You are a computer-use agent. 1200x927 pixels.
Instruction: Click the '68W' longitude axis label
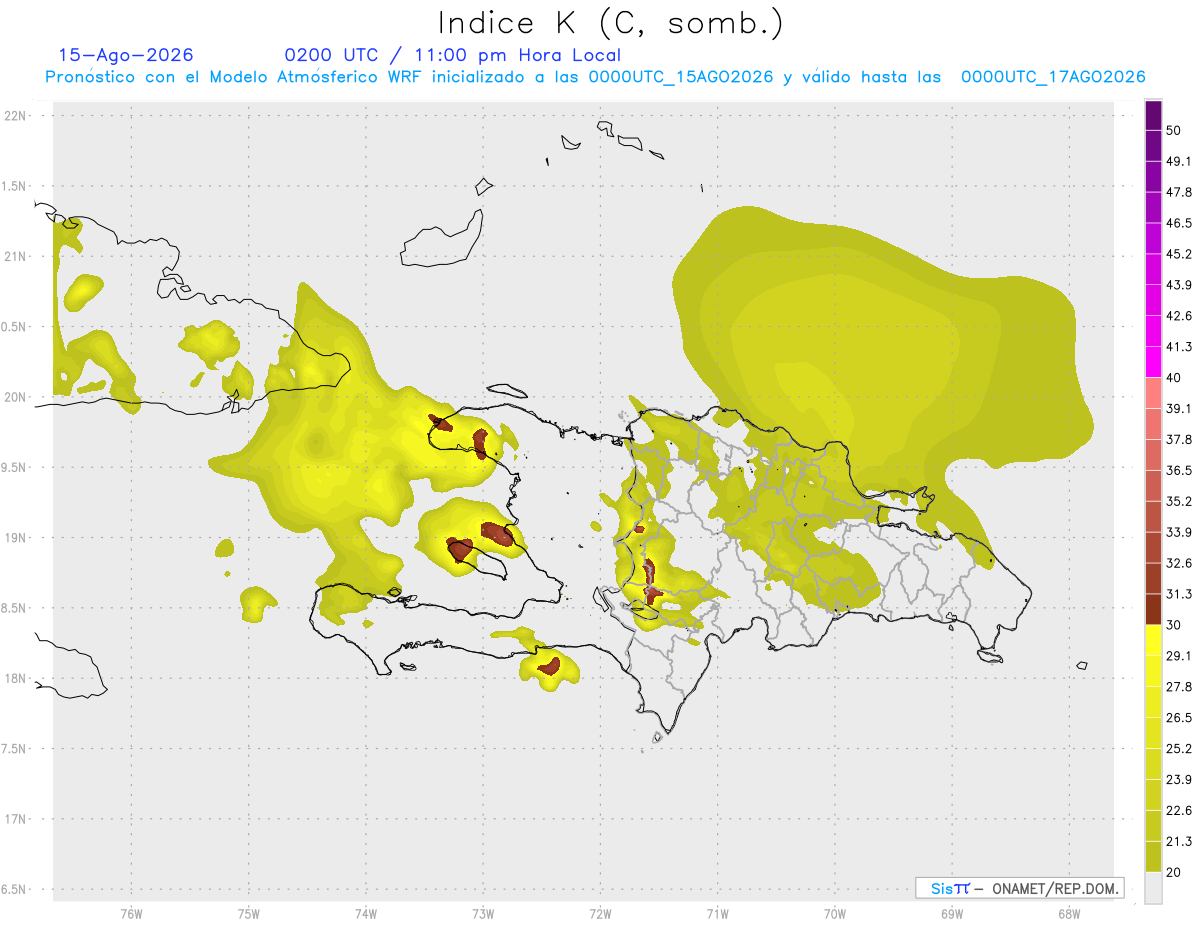(1069, 913)
